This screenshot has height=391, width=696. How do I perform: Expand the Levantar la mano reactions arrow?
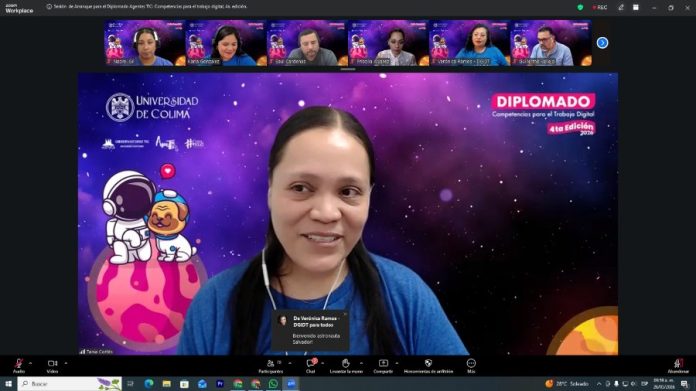click(x=361, y=363)
